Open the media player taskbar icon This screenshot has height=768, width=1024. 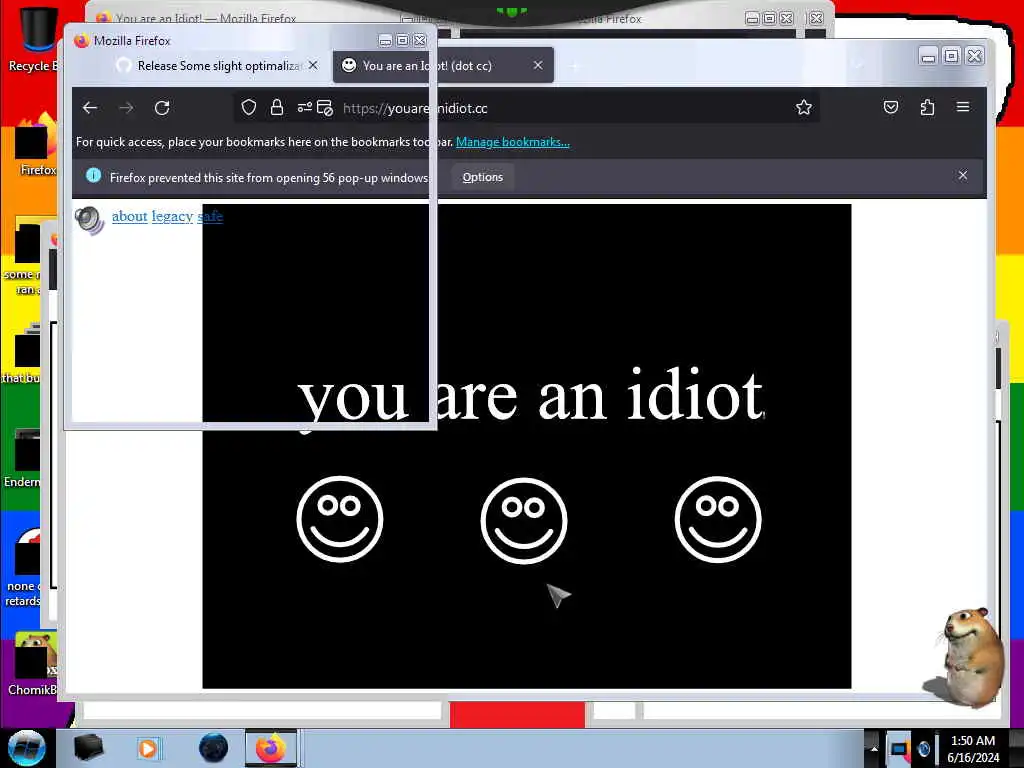tap(148, 748)
